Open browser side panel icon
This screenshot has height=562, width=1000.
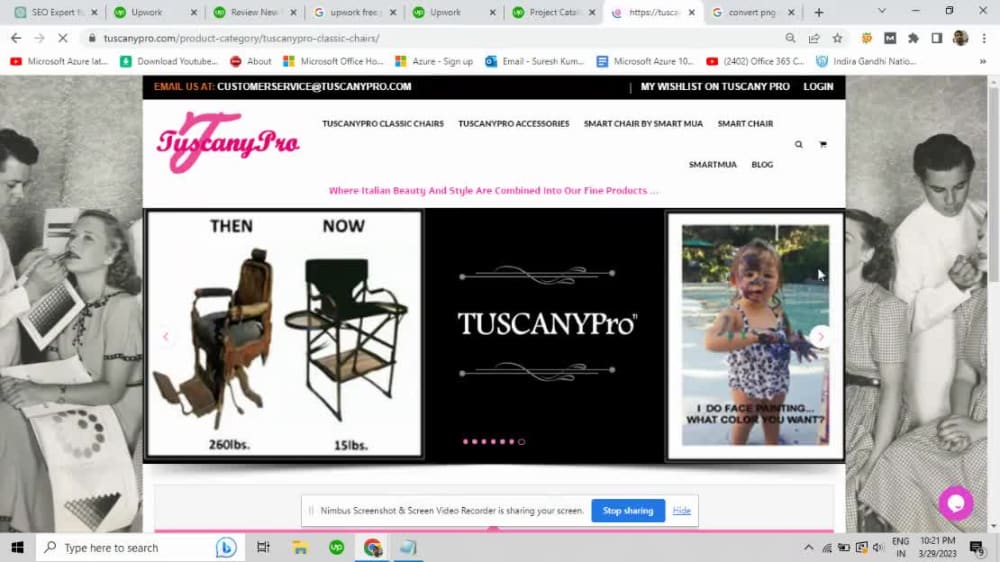[x=937, y=38]
